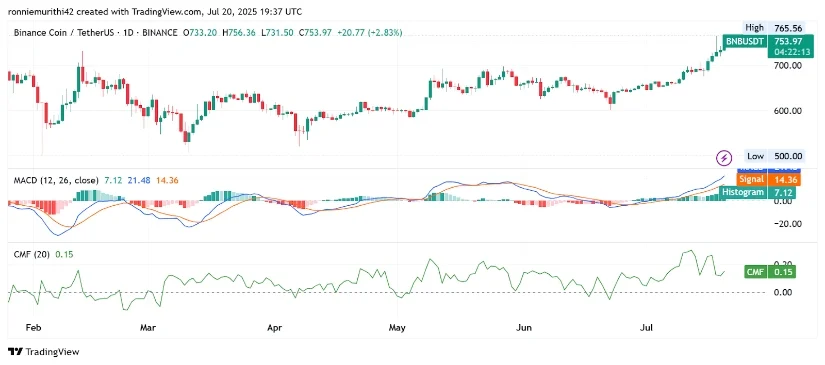This screenshot has width=825, height=365.
Task: Click the purple lightning bolt icon
Action: click(x=725, y=157)
